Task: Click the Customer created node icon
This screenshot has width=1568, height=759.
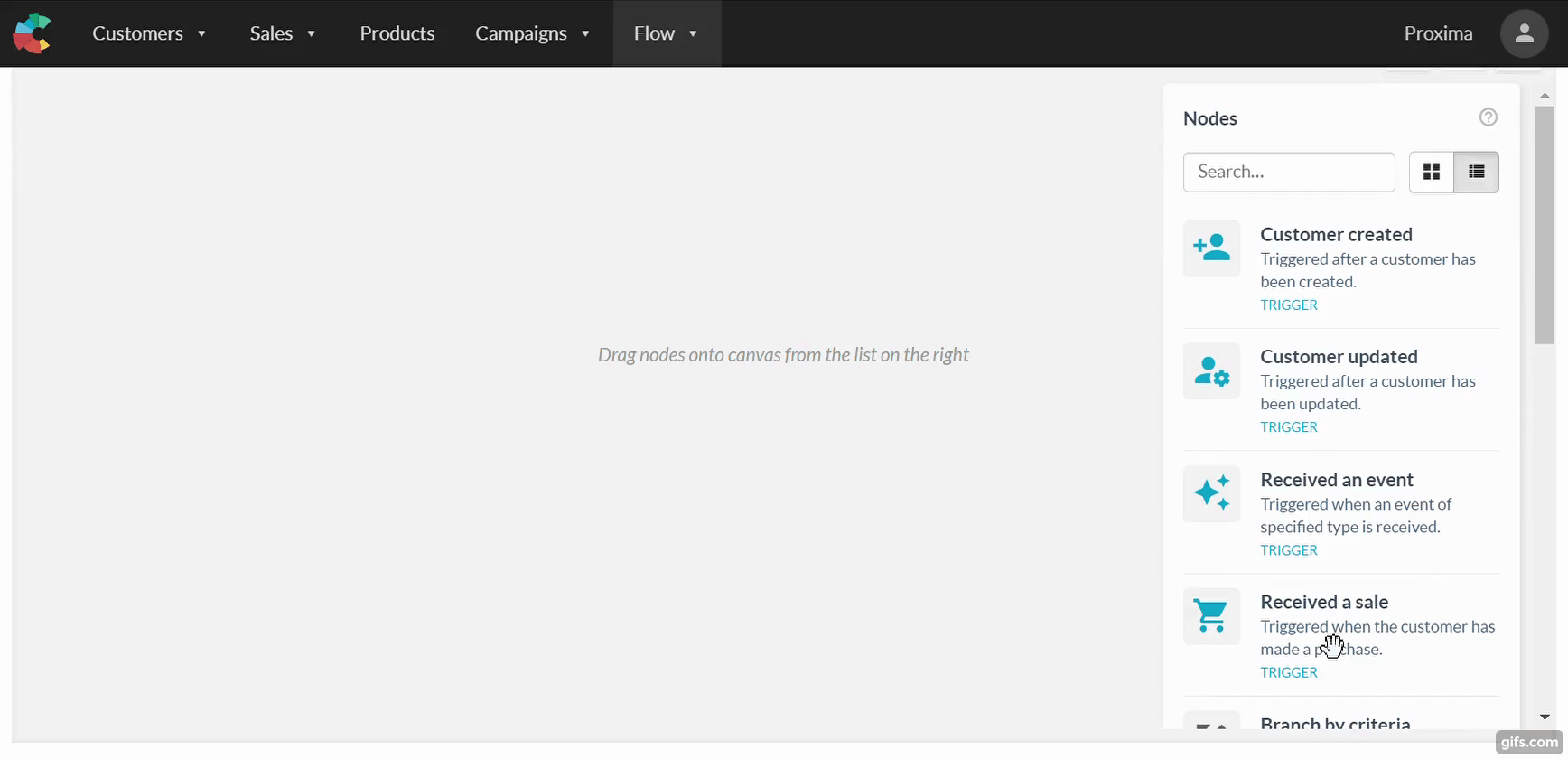Action: [x=1211, y=248]
